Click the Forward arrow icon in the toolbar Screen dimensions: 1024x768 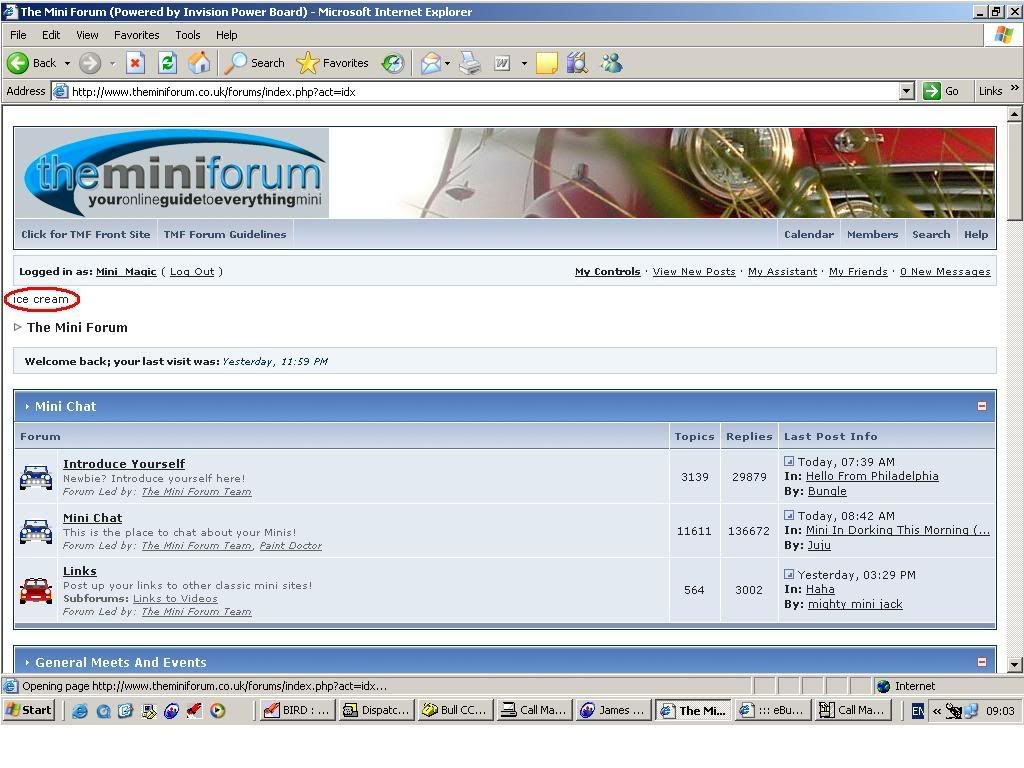click(90, 63)
